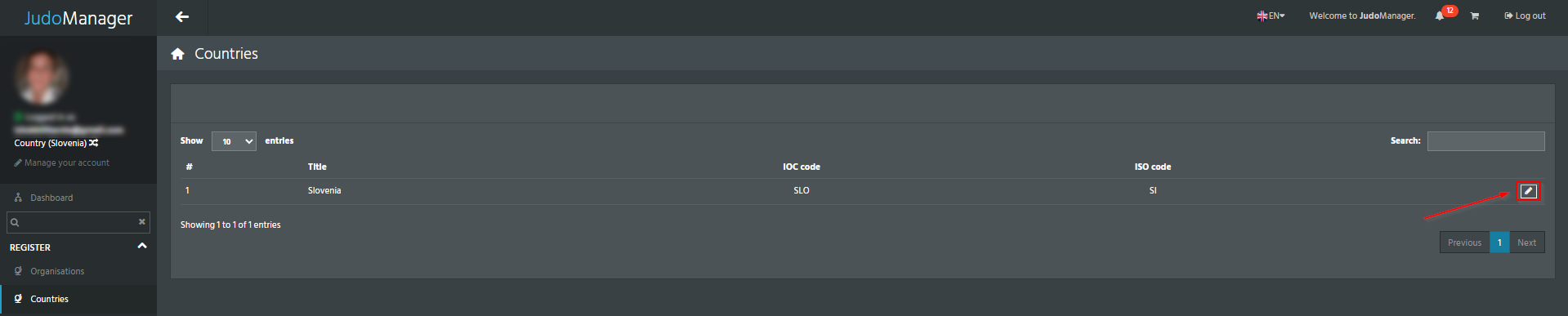Select Countries in the sidebar
The width and height of the screenshot is (1568, 316).
click(49, 299)
